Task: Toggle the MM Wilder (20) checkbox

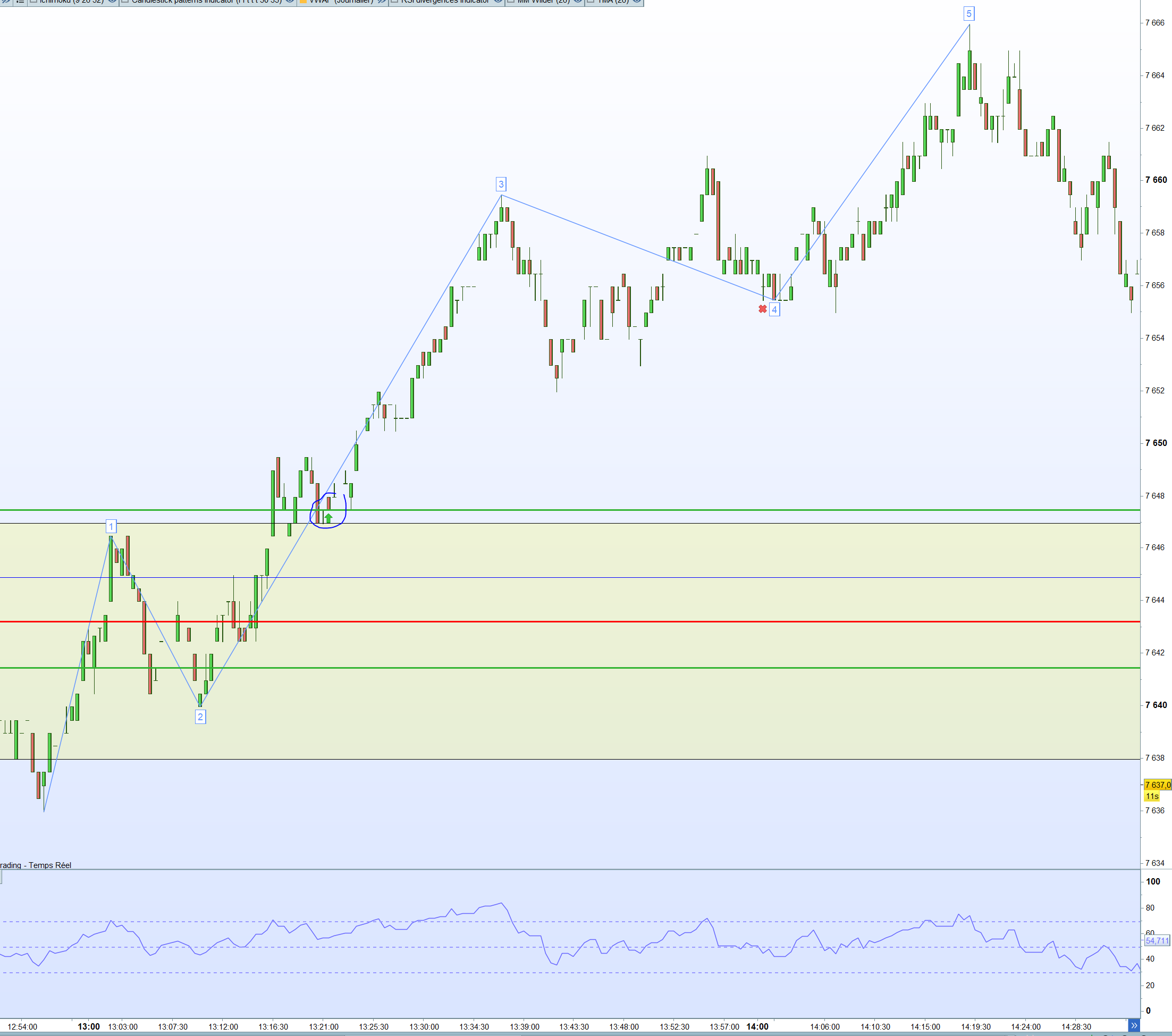Action: click(x=511, y=2)
